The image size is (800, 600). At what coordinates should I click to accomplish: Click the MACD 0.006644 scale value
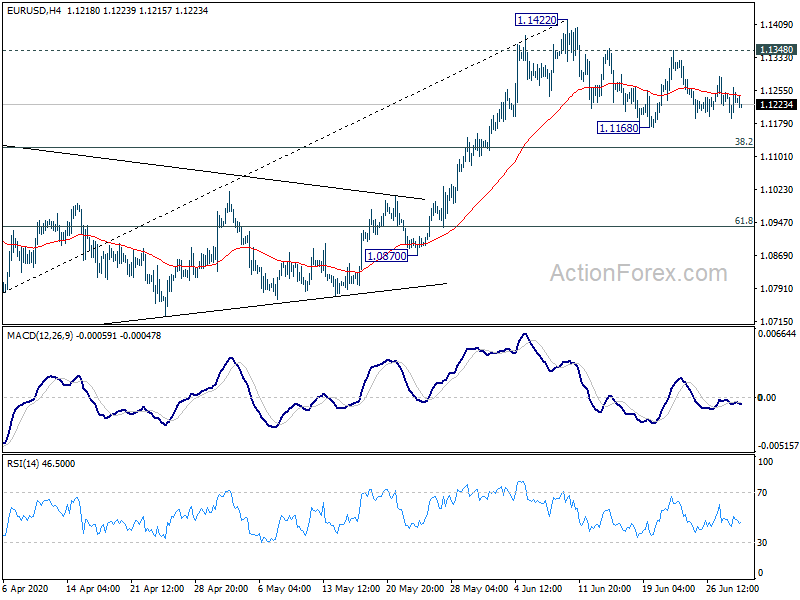click(x=777, y=334)
